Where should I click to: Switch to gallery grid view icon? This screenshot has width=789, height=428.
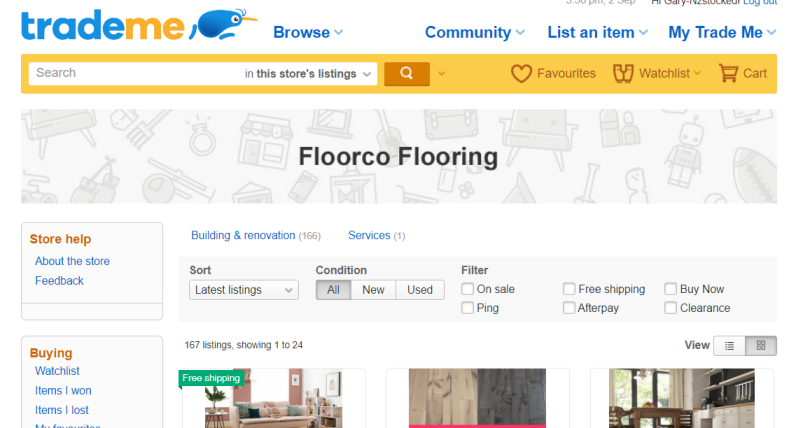click(761, 346)
